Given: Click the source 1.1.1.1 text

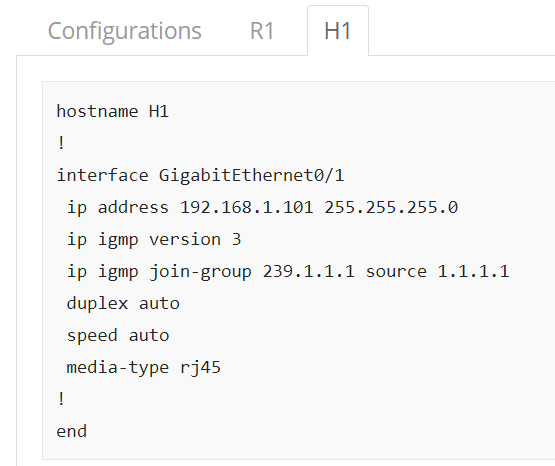Looking at the screenshot, I should 437,272.
